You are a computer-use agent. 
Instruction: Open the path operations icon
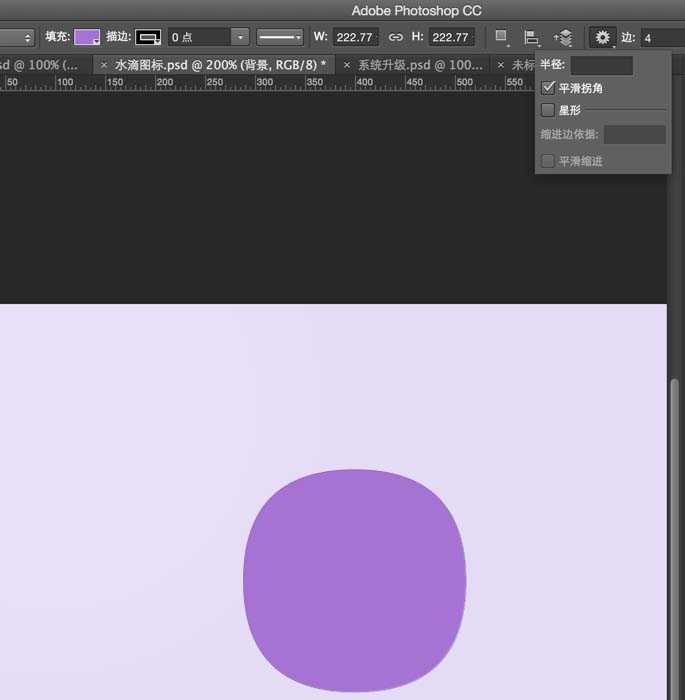[502, 37]
